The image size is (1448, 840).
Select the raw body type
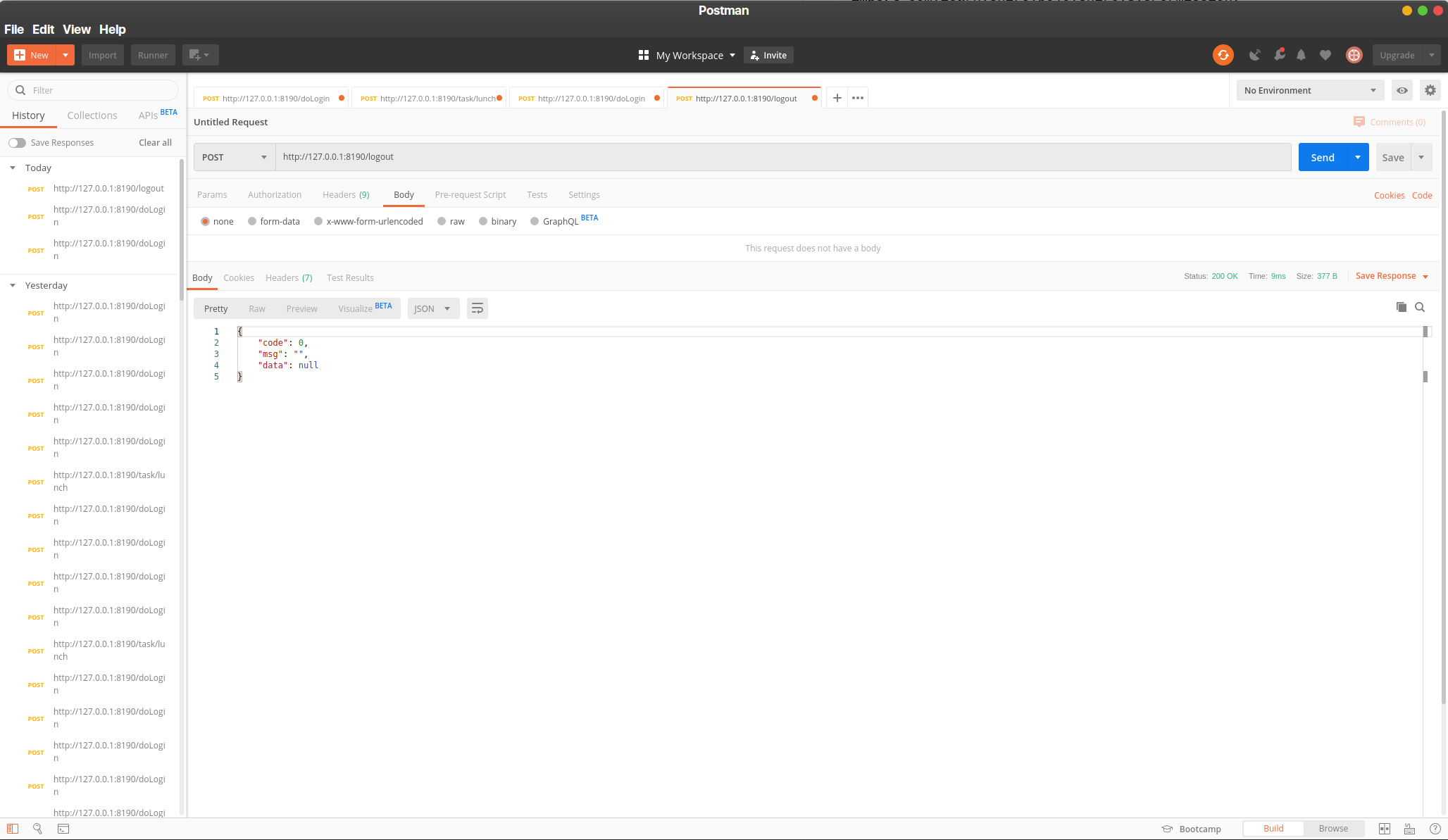point(442,221)
